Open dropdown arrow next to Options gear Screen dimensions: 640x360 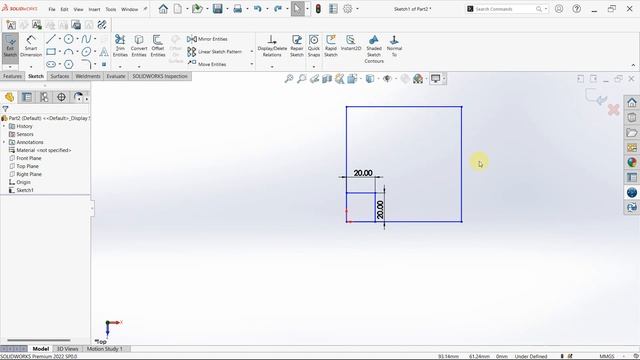point(358,9)
